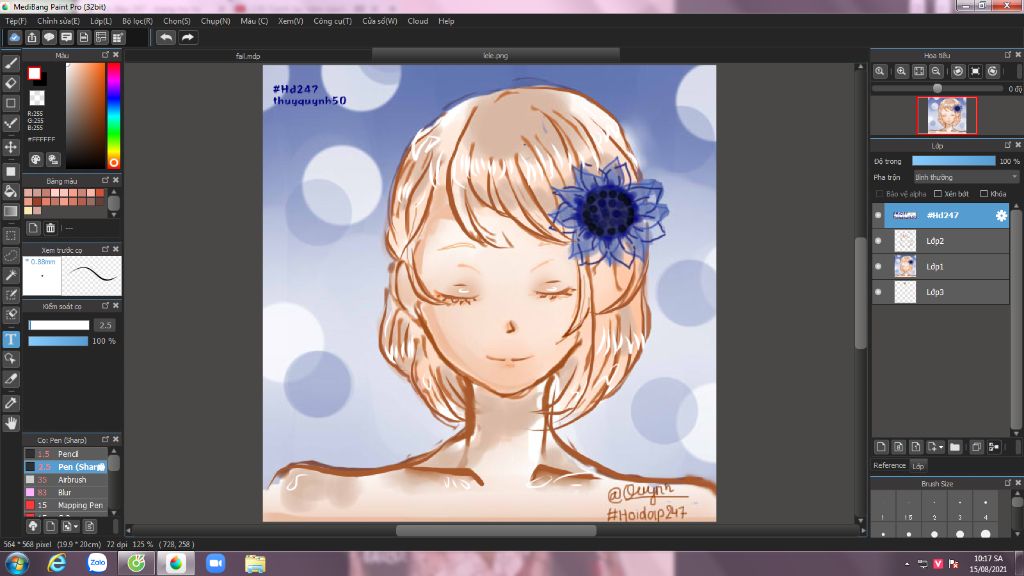Create a new layer folder

955,447
